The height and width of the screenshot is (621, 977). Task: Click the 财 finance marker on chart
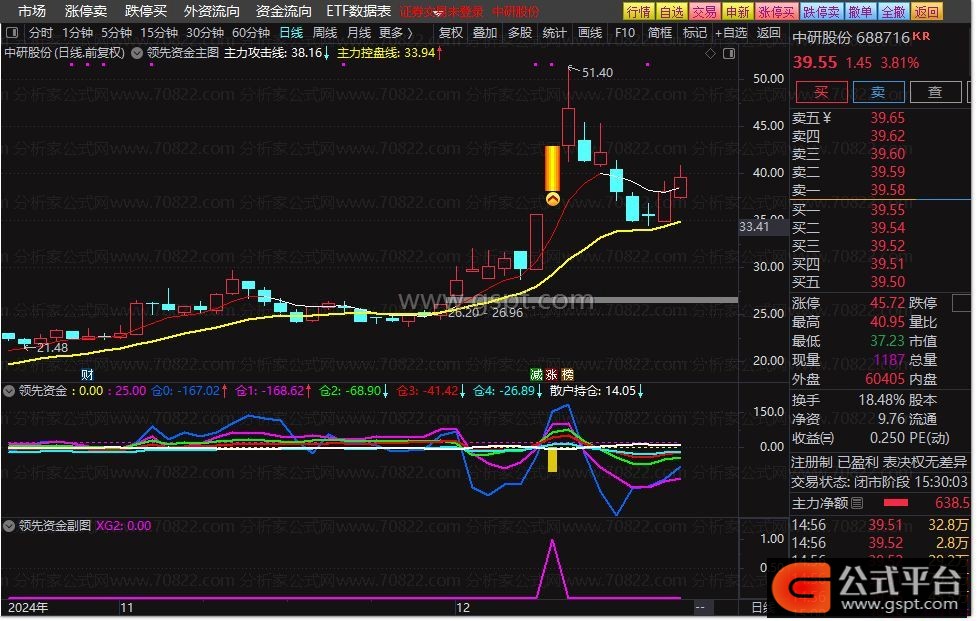(x=87, y=374)
